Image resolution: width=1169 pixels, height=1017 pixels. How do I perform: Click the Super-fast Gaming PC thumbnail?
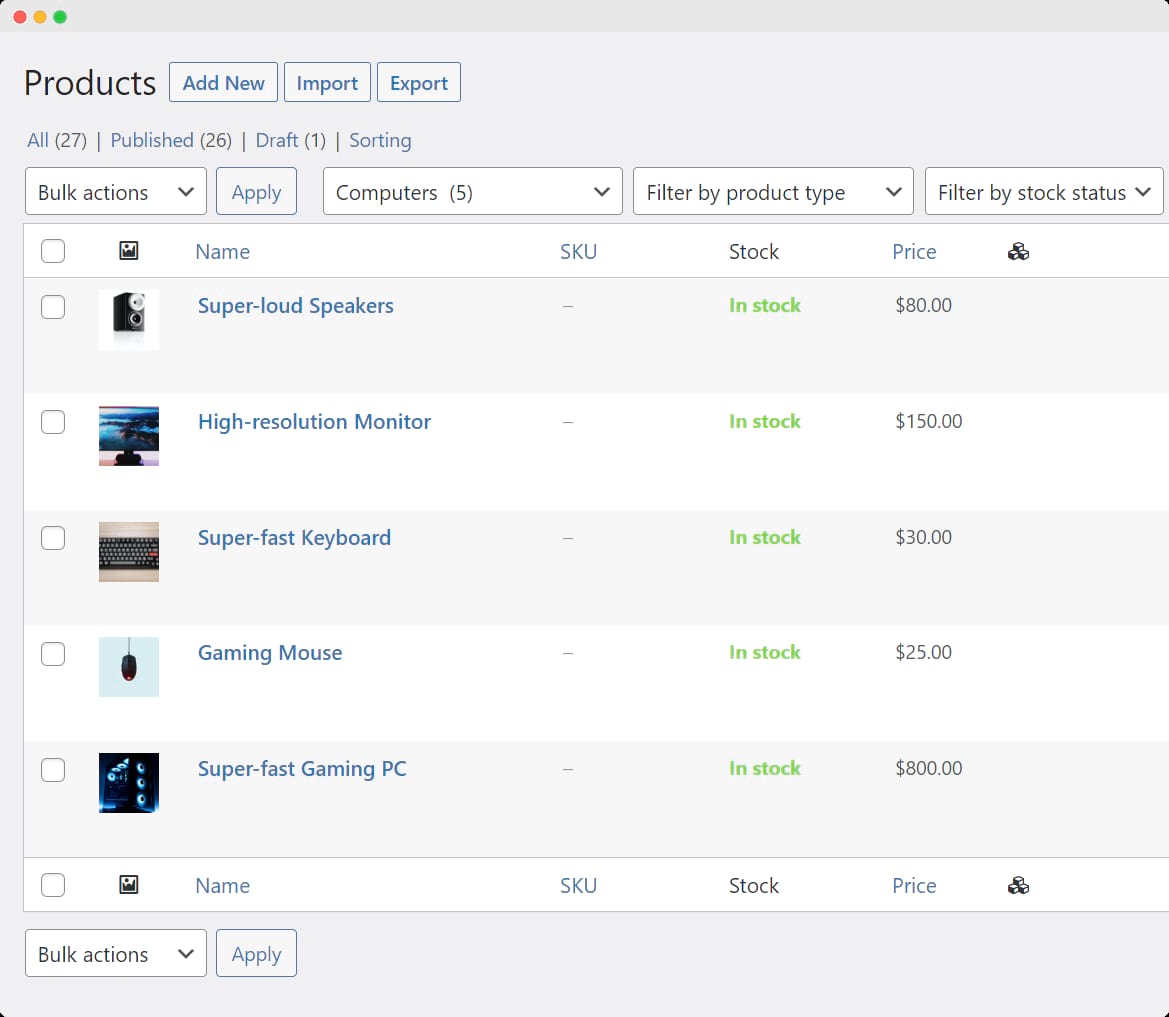[x=128, y=783]
